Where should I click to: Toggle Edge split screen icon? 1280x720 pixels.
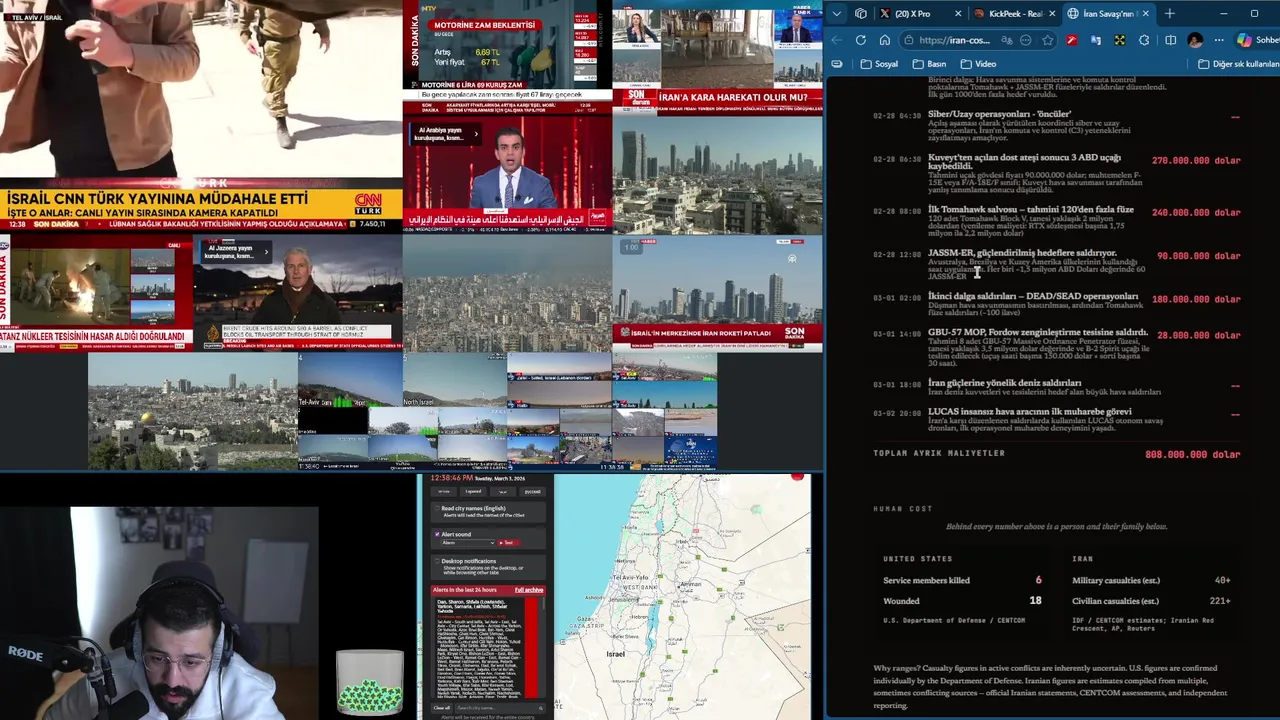(1170, 40)
